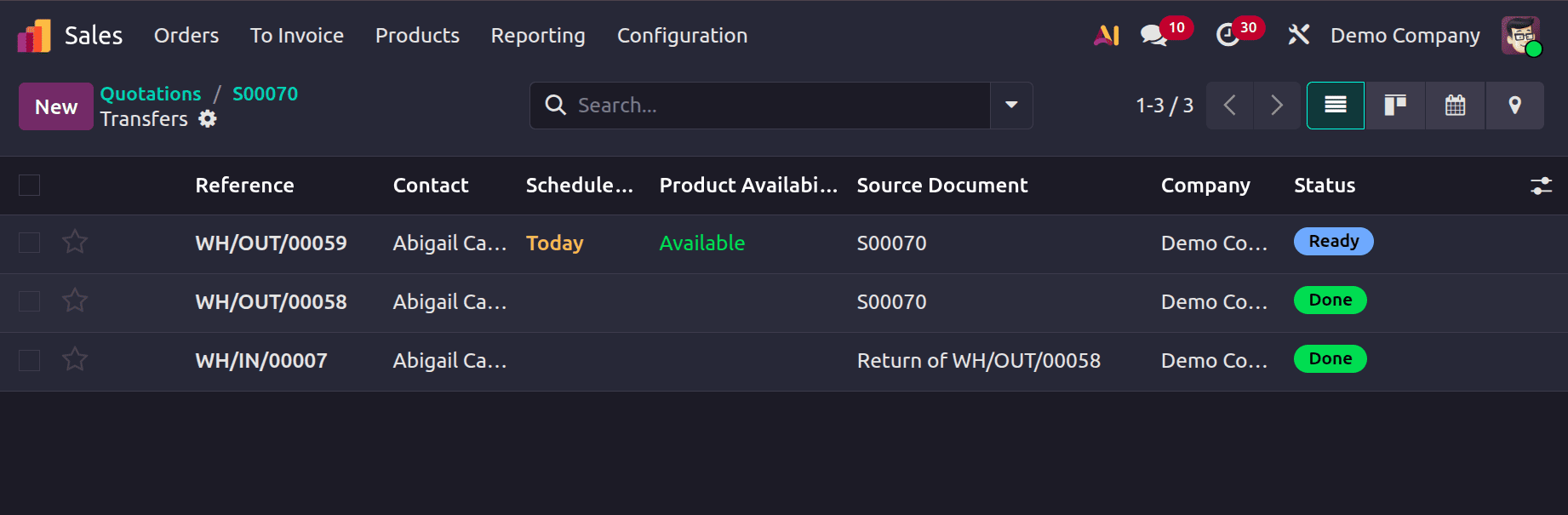The height and width of the screenshot is (515, 1568).
Task: Star the WH/OUT/00059 transfer
Action: click(x=75, y=243)
